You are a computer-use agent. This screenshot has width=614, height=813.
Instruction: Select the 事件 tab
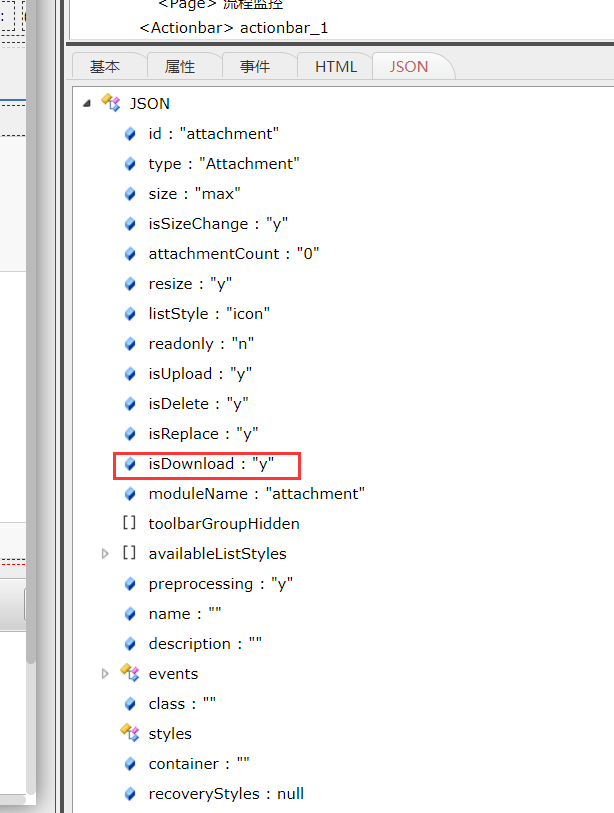(x=255, y=66)
